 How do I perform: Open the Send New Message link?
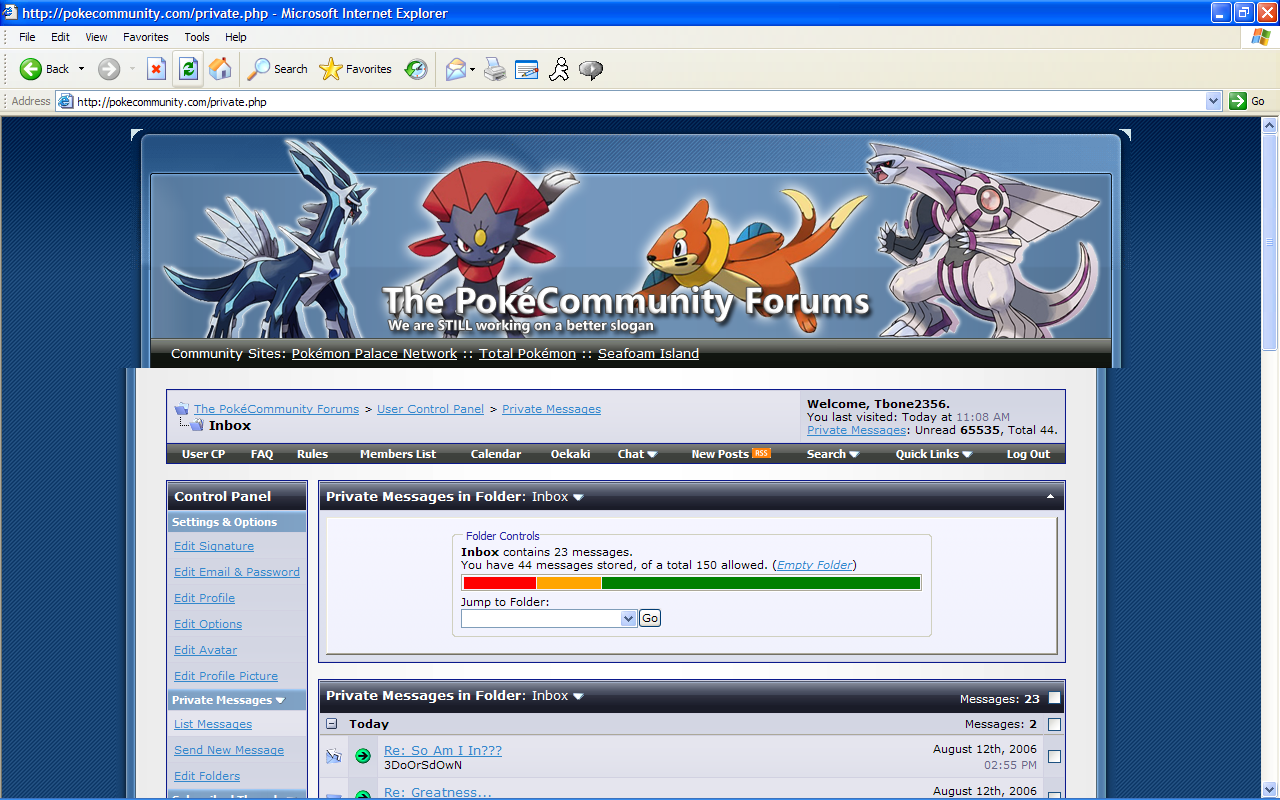(x=229, y=750)
